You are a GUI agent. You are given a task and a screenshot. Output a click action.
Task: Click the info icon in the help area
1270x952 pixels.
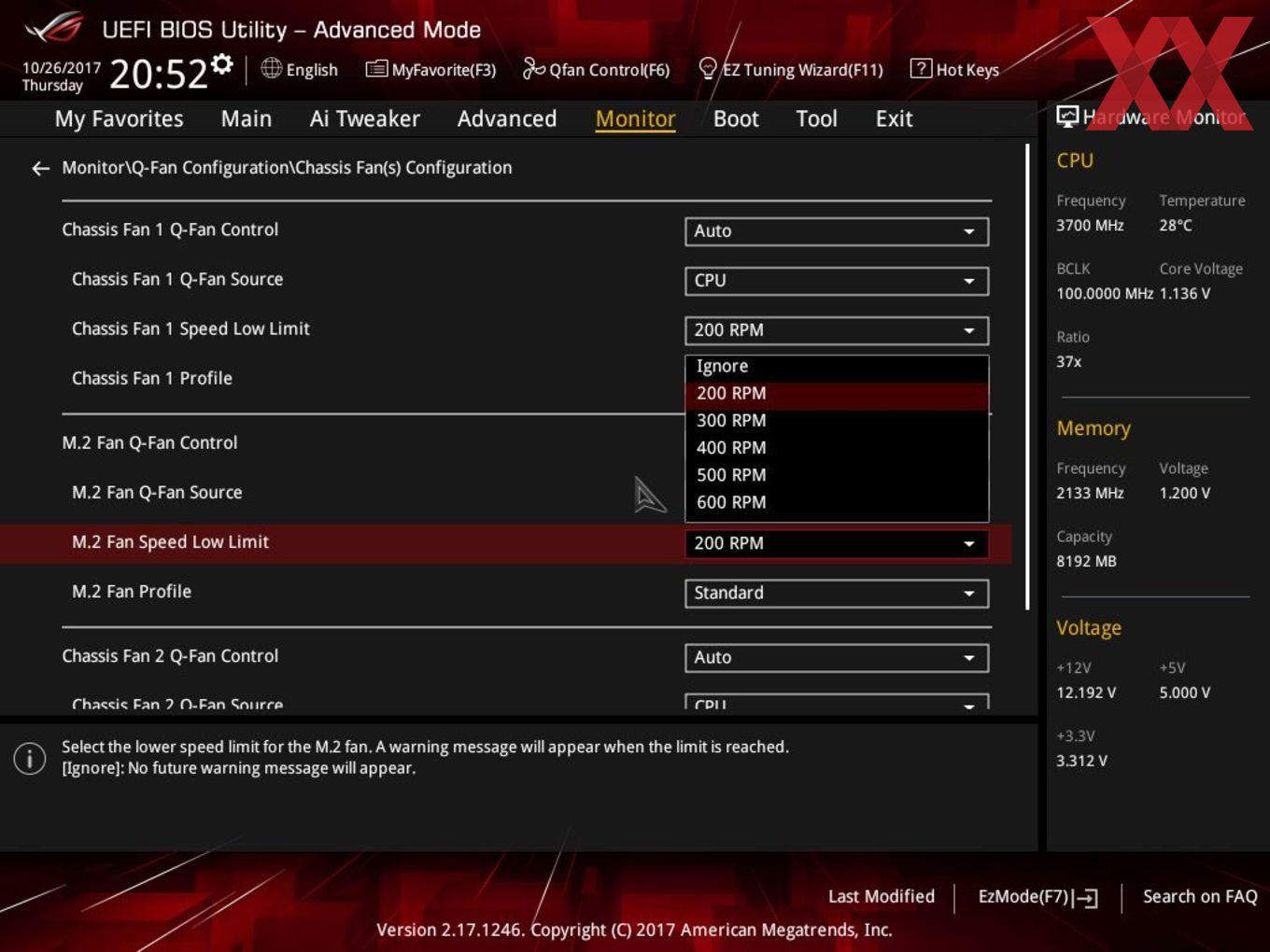pyautogui.click(x=30, y=758)
